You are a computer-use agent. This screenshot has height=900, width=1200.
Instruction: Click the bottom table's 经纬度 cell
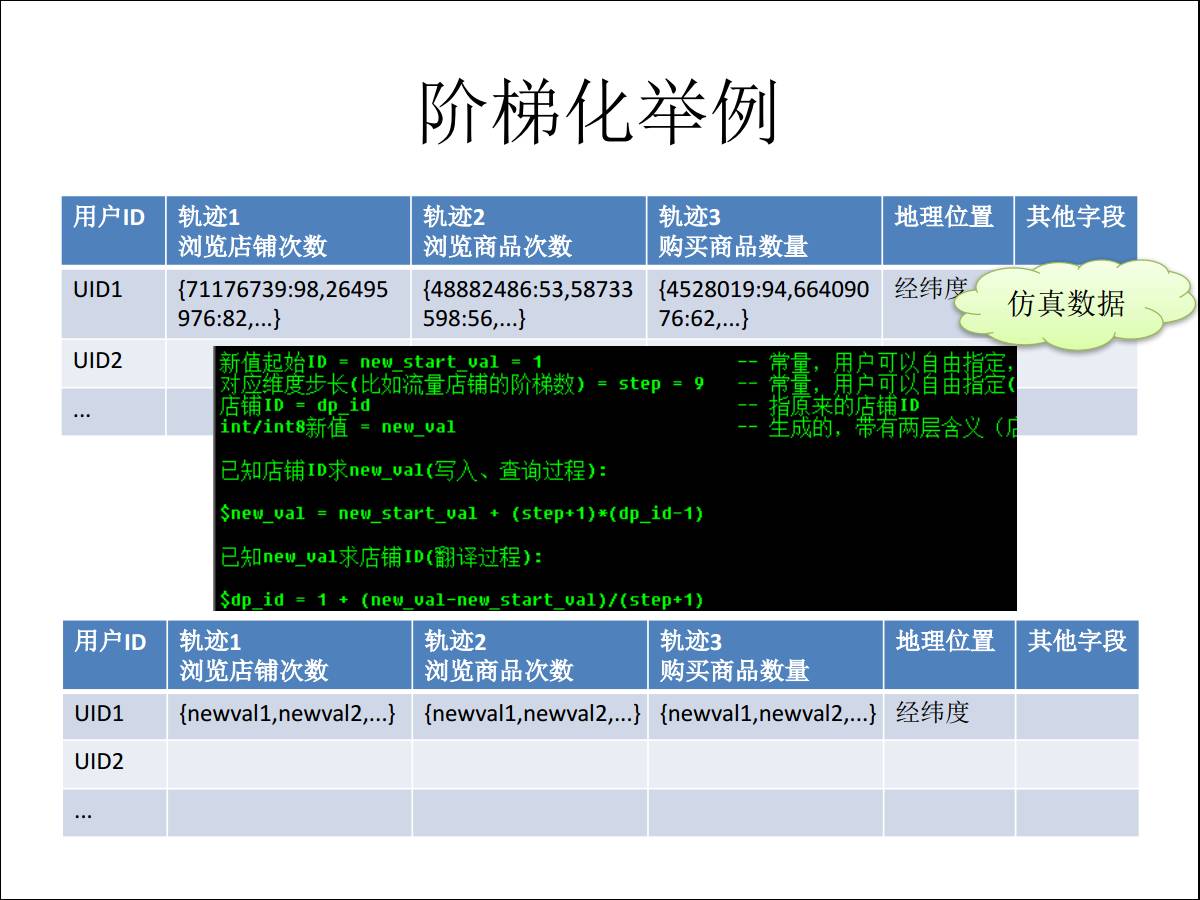point(933,713)
